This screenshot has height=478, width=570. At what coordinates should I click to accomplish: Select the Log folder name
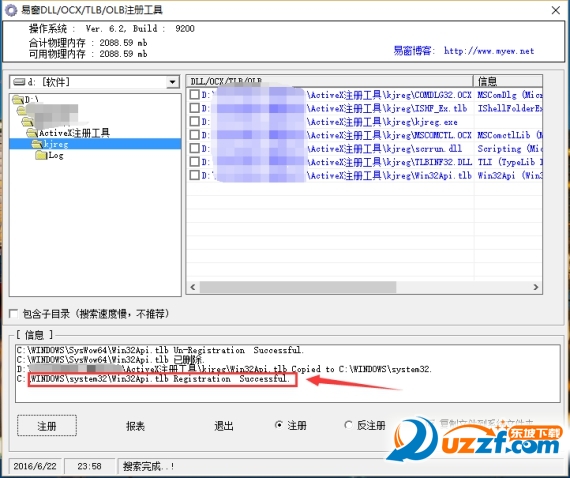[56, 156]
